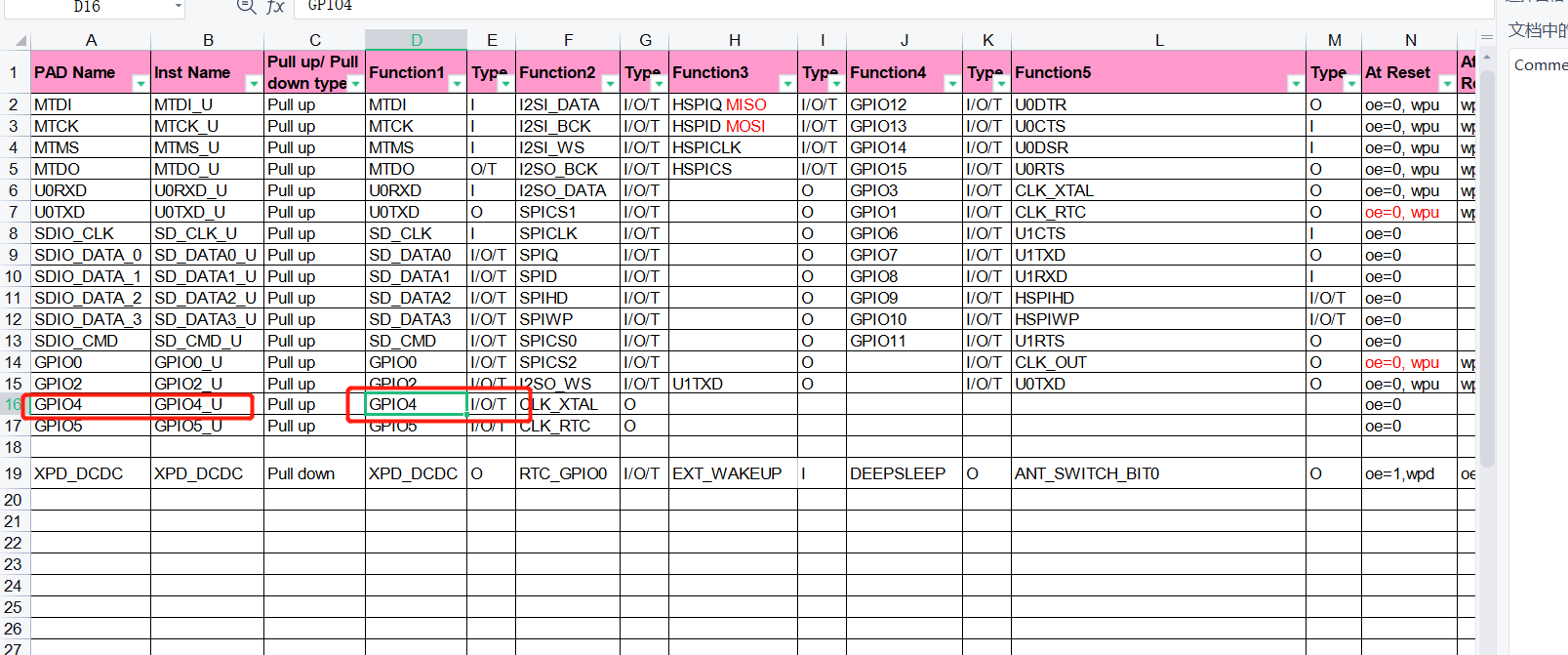Select cell oe=1,wpd

pos(1410,473)
